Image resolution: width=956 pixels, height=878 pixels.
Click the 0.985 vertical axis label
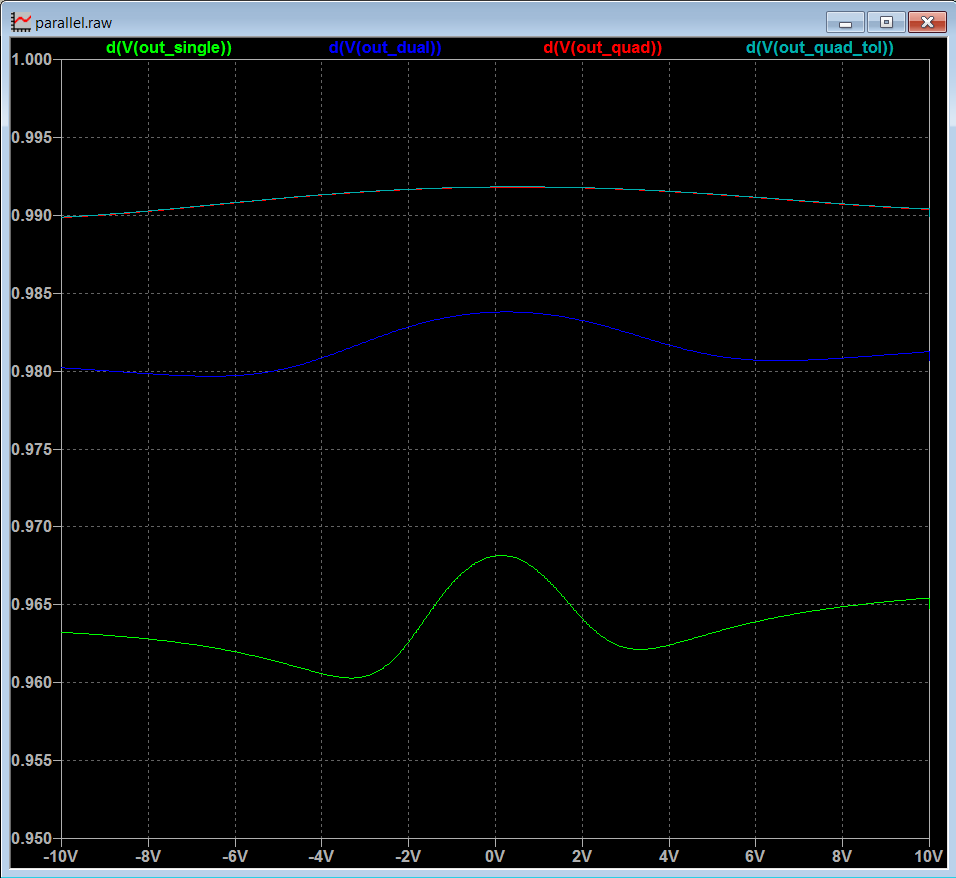31,294
